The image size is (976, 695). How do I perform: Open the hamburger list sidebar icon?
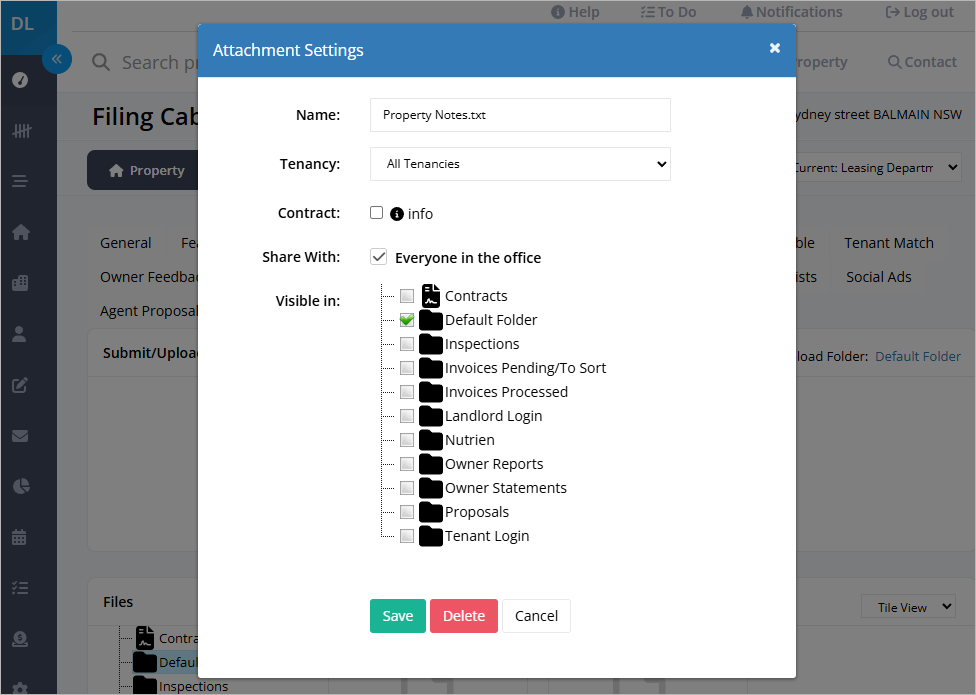coord(20,181)
